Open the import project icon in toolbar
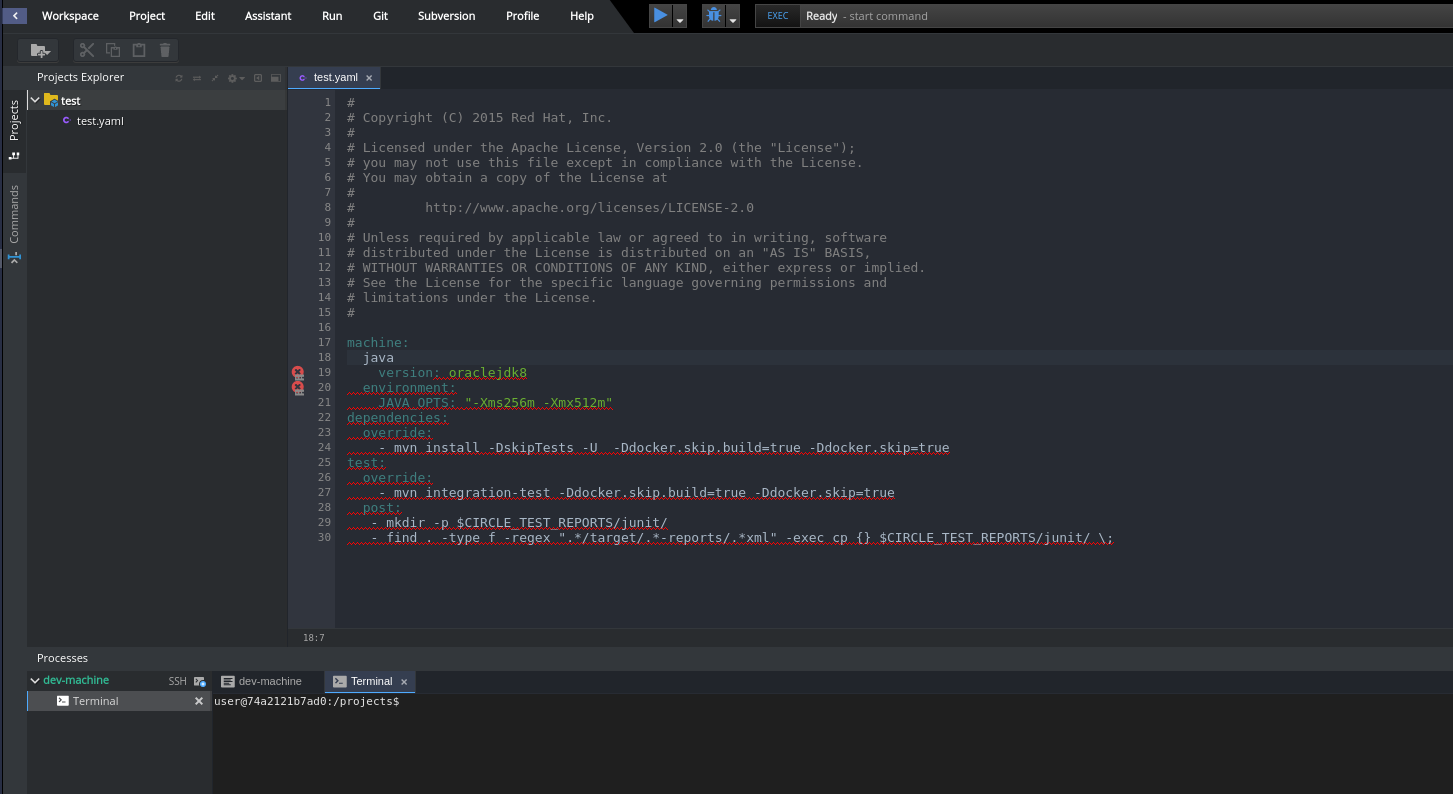The height and width of the screenshot is (794, 1453). click(x=39, y=50)
